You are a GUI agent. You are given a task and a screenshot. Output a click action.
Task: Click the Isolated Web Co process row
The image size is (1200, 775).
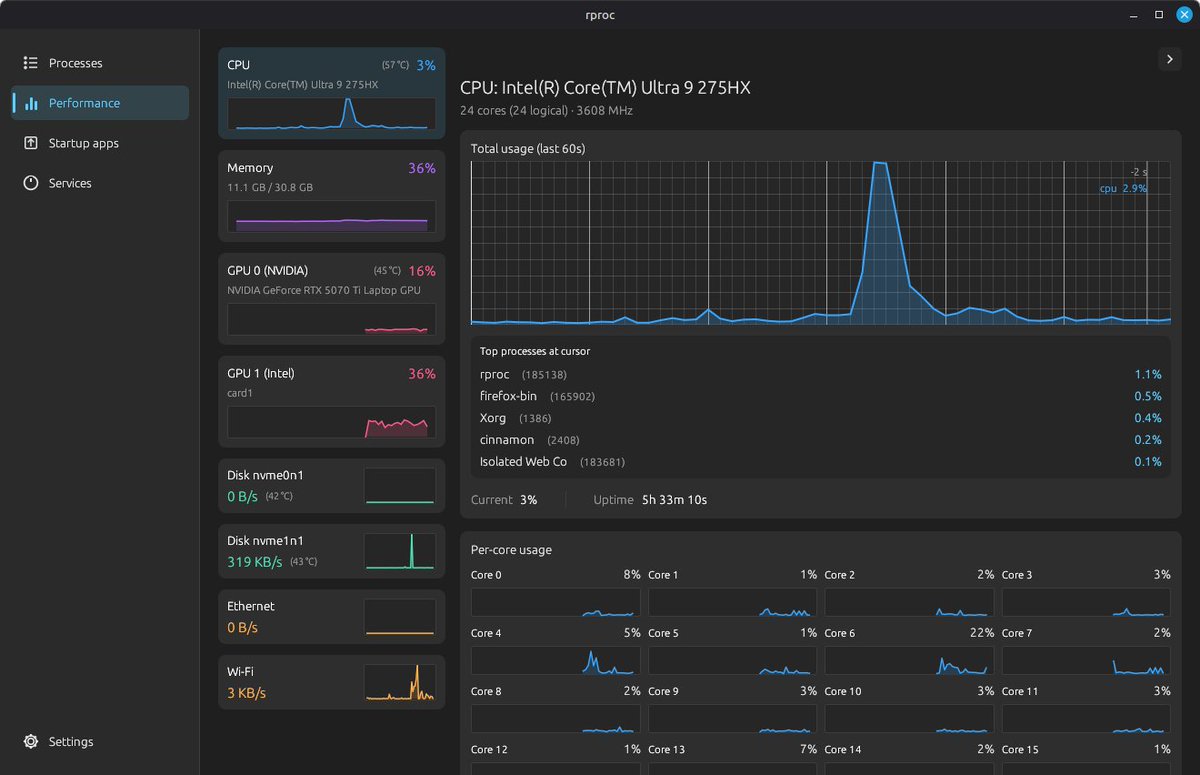(820, 462)
